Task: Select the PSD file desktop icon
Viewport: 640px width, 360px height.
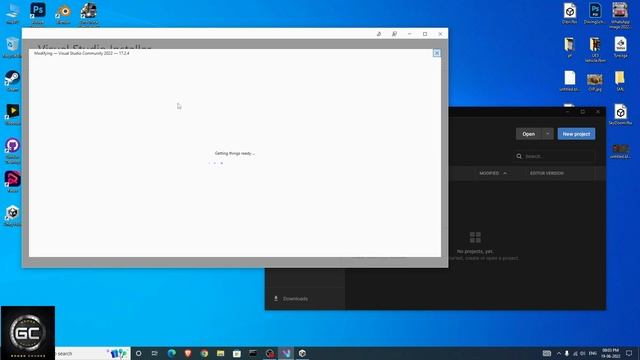Action: [x=595, y=13]
